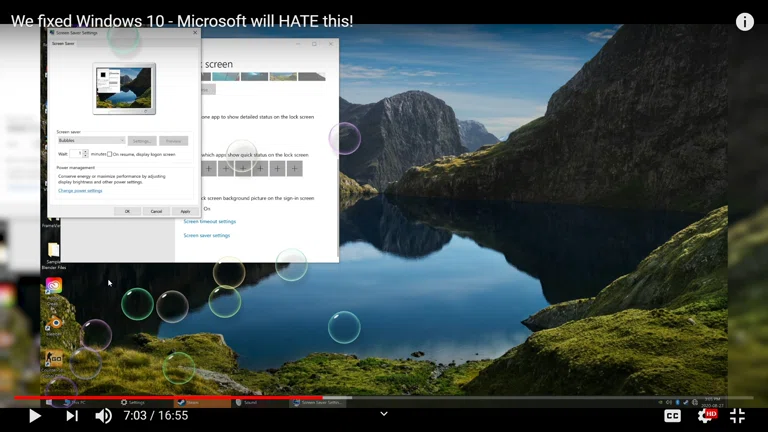
Task: Open Adobe Creative Cloud desktop shortcut
Action: click(x=54, y=286)
